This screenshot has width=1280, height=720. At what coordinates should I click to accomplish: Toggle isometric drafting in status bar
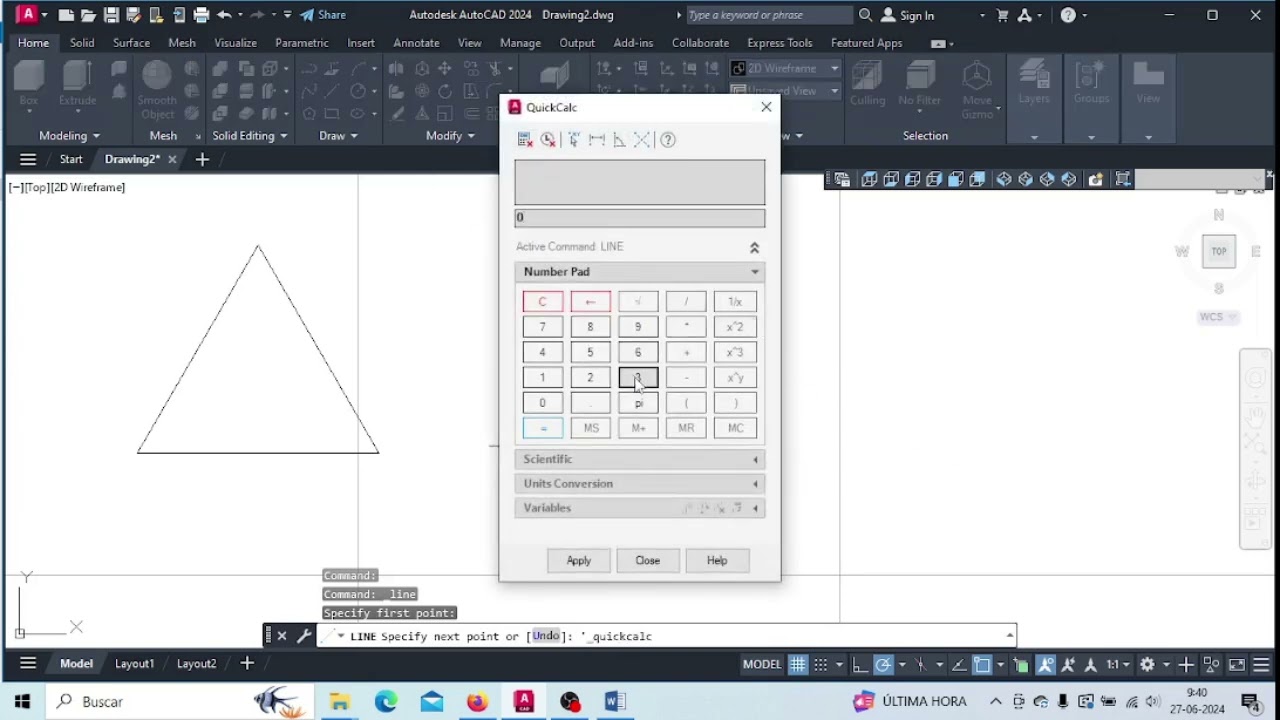[x=921, y=664]
